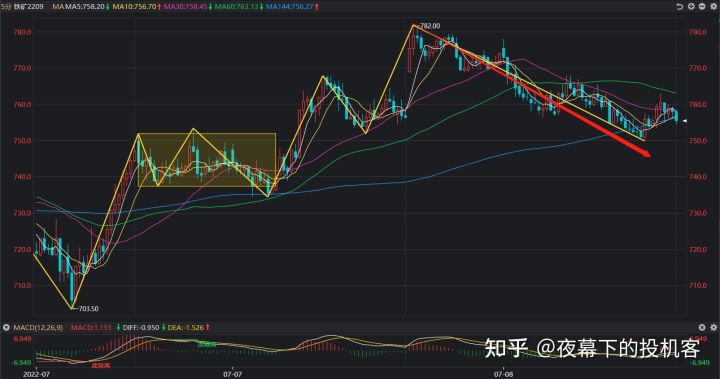Click the MA indicator name label
The height and width of the screenshot is (379, 720).
57,7
